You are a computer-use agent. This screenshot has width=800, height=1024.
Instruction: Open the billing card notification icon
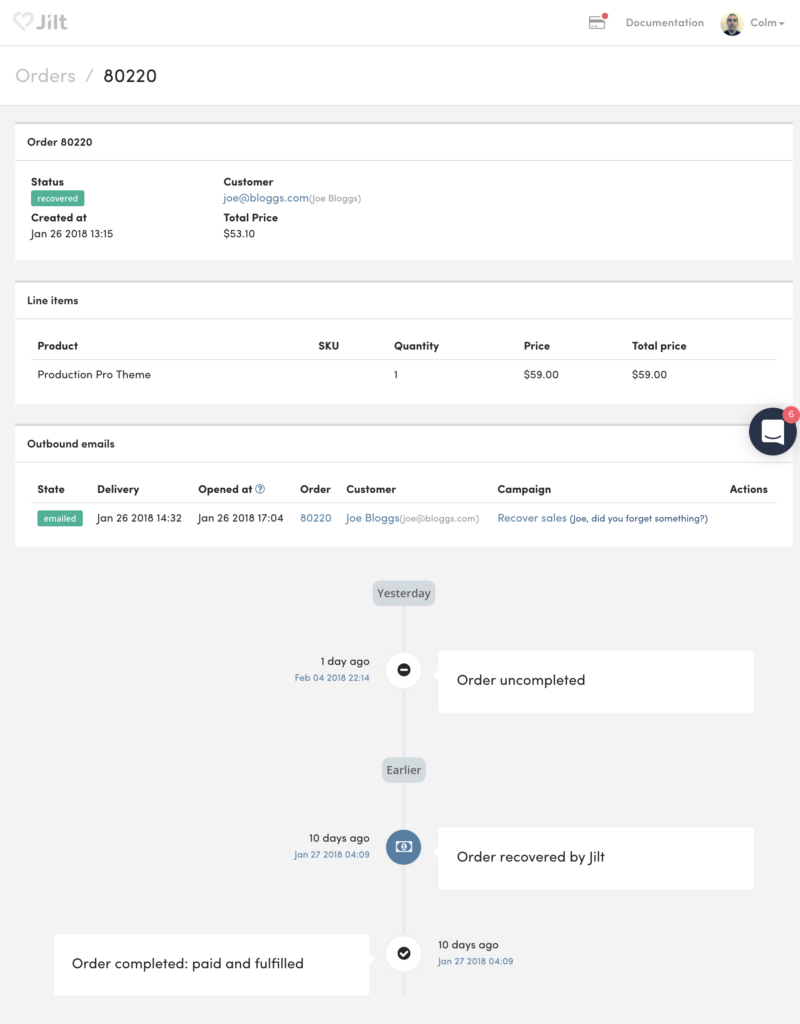[x=597, y=22]
